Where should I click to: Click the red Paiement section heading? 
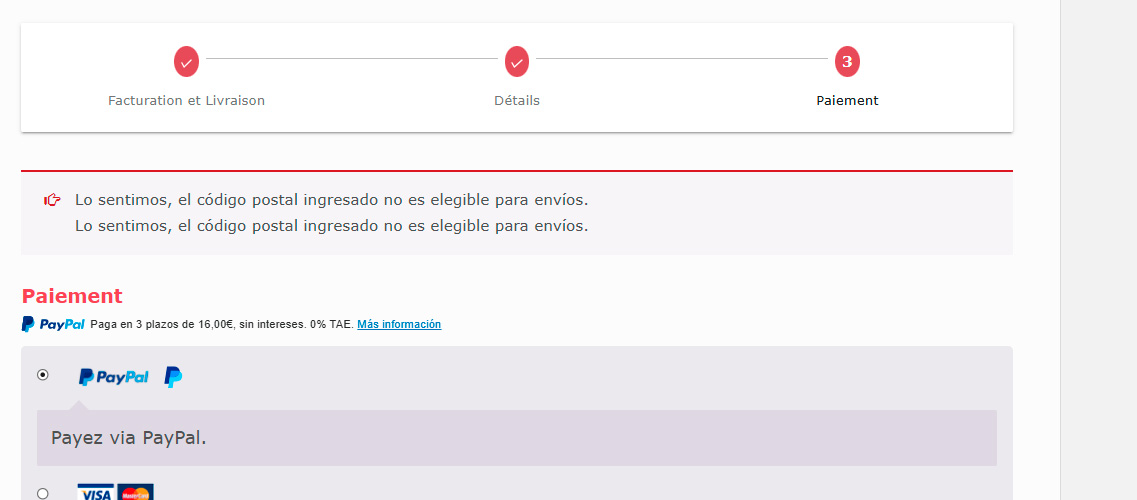click(72, 296)
